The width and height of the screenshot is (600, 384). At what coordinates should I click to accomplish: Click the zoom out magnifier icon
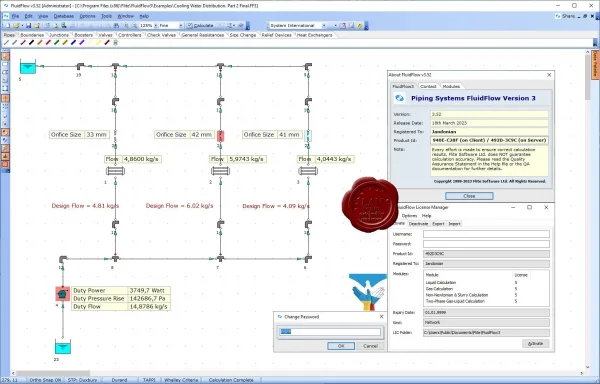coord(134,26)
